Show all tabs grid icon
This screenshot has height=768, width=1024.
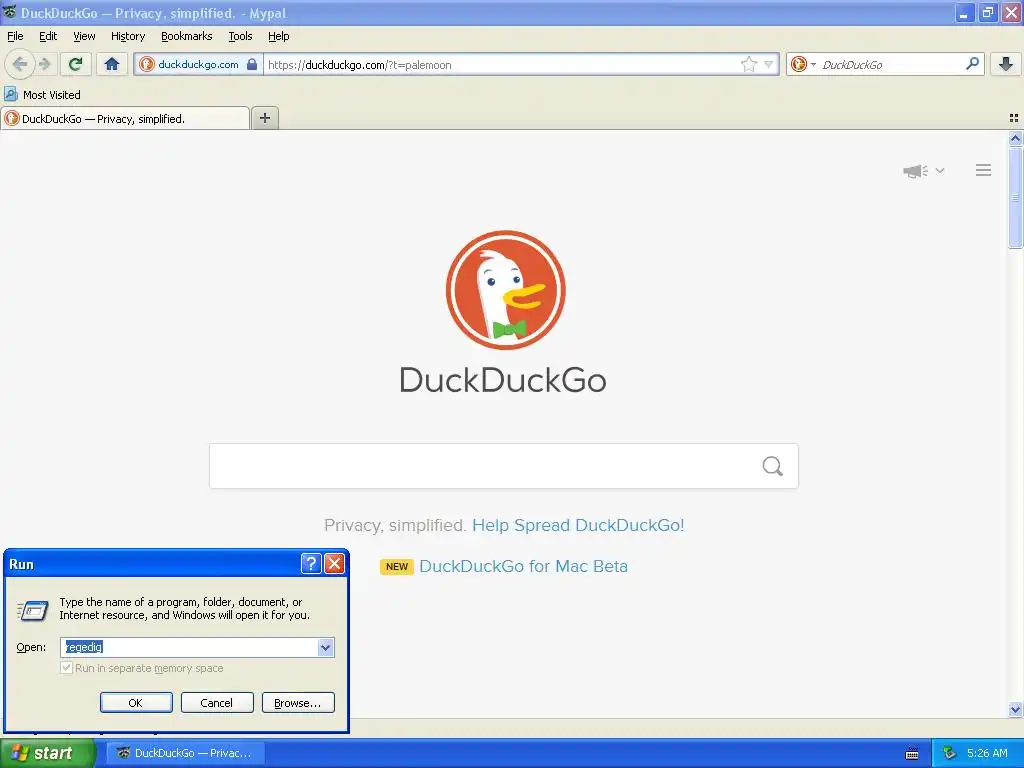pos(1014,118)
